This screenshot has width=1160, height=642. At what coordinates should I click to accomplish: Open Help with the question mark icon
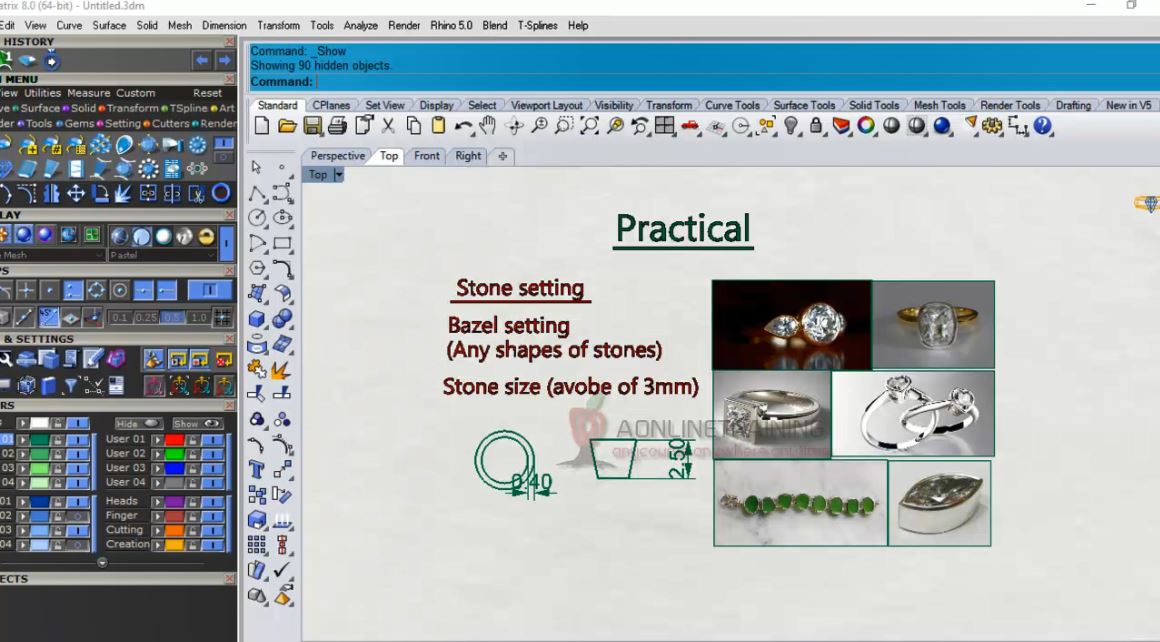pyautogui.click(x=1042, y=126)
